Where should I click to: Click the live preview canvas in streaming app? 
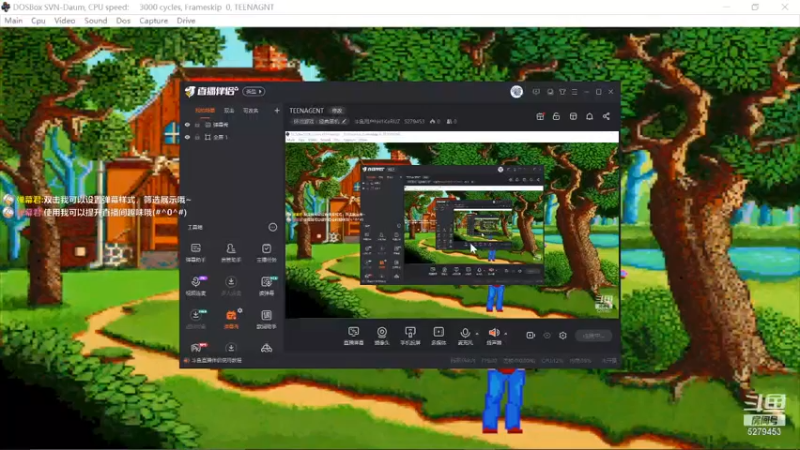click(x=452, y=225)
